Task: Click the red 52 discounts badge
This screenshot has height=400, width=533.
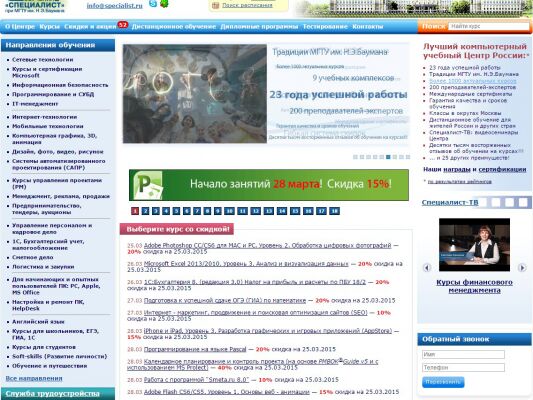Action: (122, 25)
